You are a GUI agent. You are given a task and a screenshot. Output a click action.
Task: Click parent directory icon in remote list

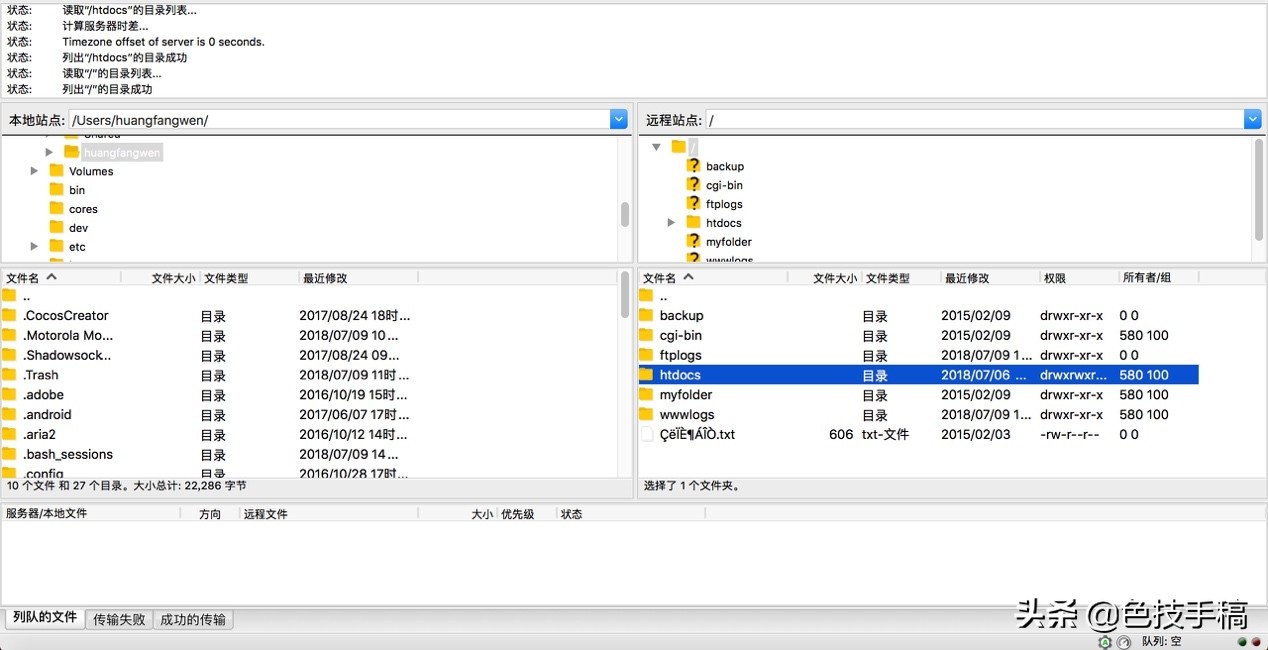click(646, 295)
